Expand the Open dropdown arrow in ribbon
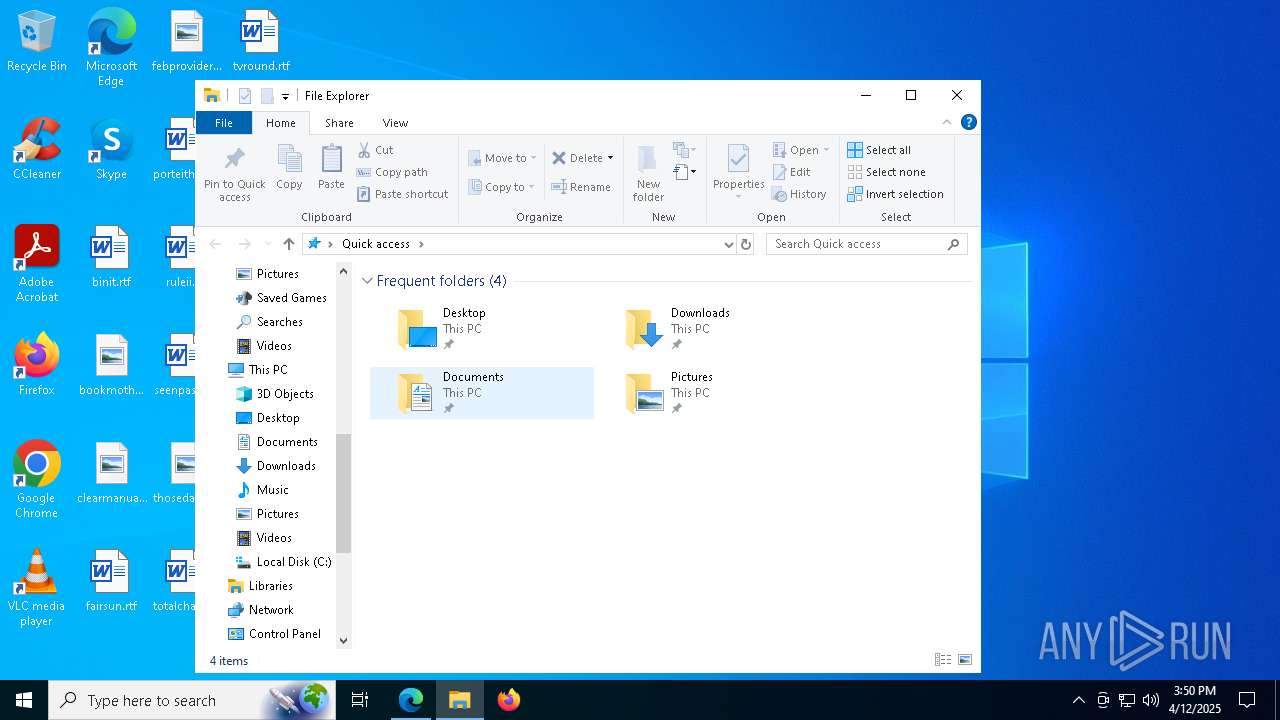Screen dimensions: 1280x720 827,150
